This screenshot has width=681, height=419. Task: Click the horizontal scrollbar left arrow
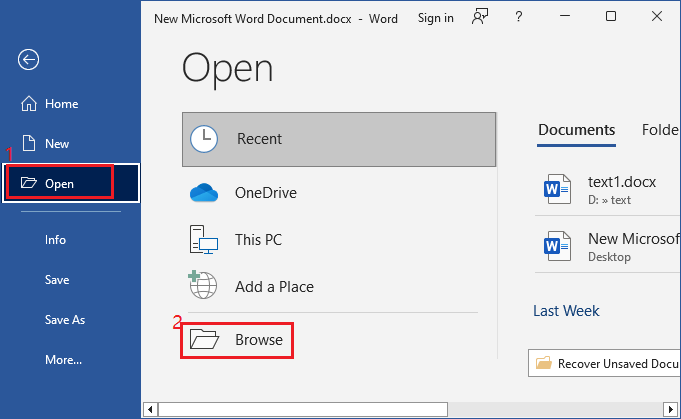pyautogui.click(x=150, y=409)
